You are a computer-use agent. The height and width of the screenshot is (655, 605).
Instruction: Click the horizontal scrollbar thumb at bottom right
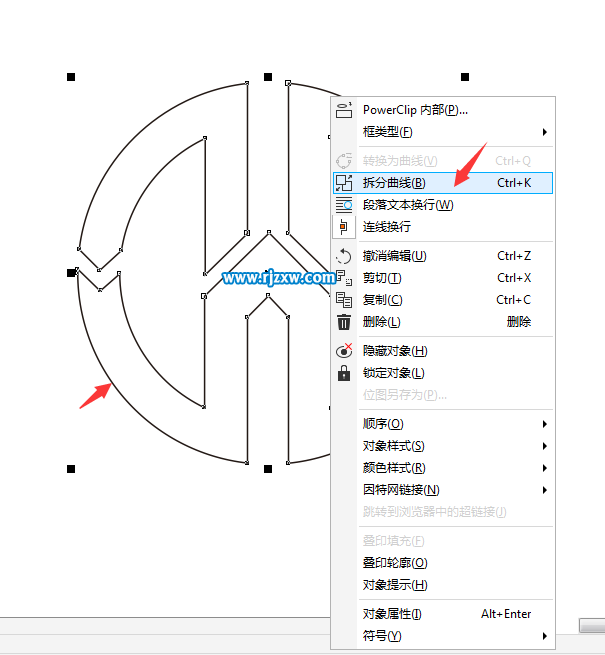(x=592, y=625)
